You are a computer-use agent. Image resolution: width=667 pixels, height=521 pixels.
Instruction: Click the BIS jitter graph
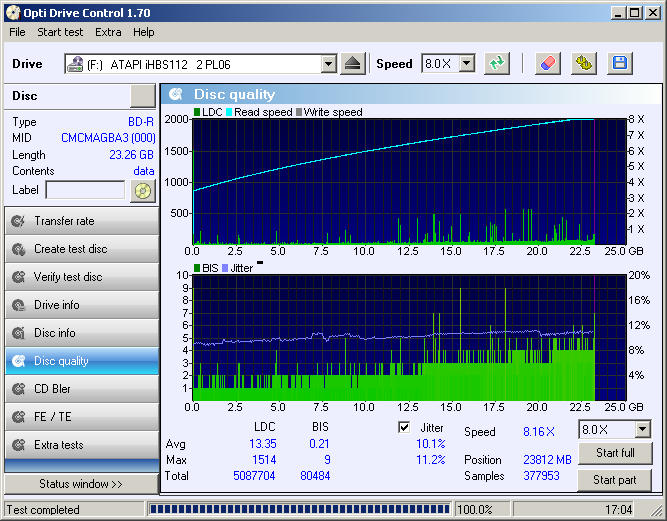409,338
